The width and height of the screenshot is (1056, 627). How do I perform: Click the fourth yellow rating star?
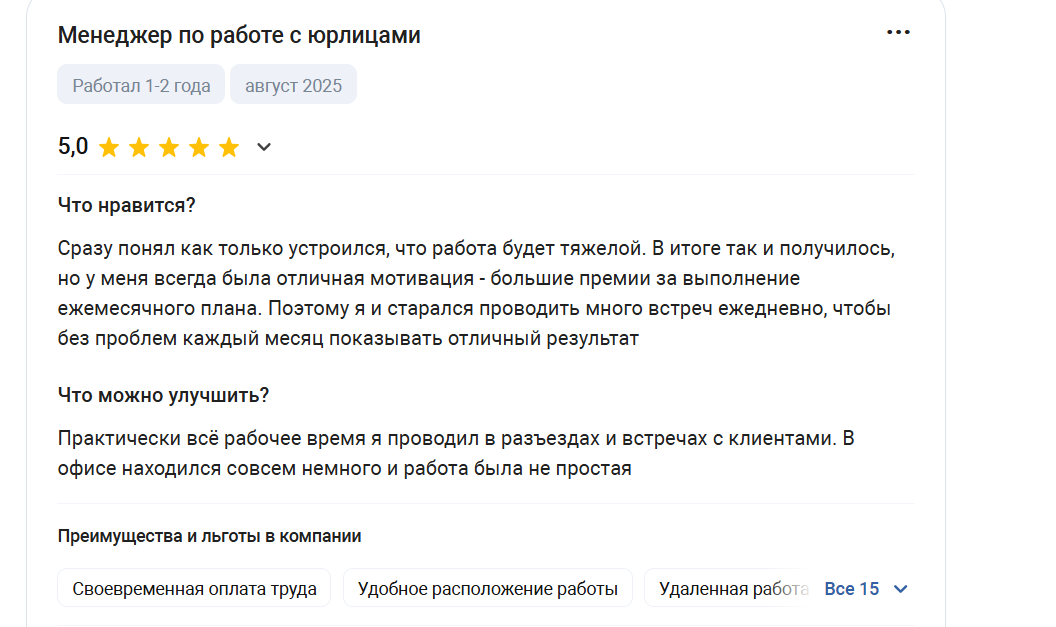(x=199, y=147)
